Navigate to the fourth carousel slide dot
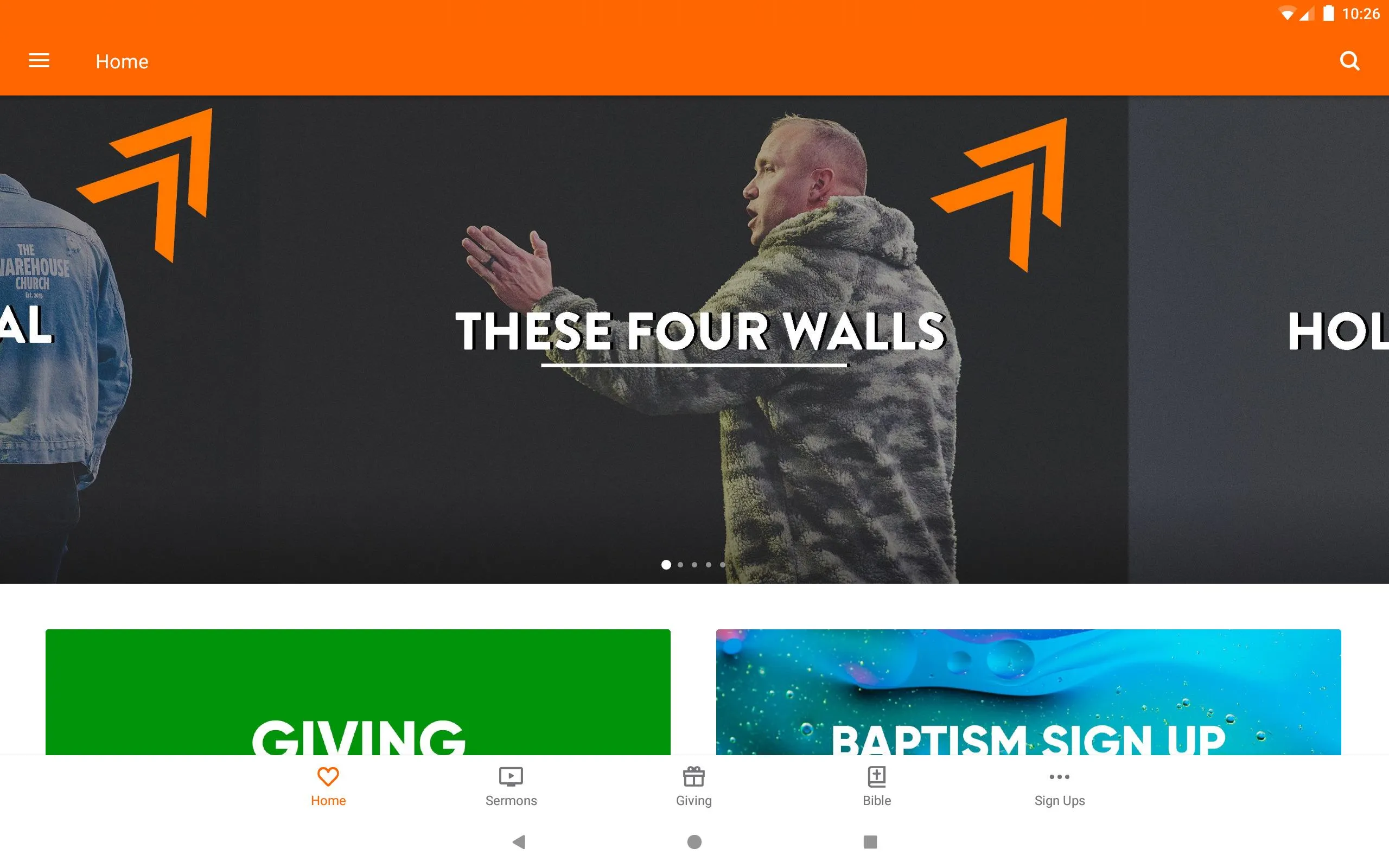The width and height of the screenshot is (1389, 868). [709, 565]
